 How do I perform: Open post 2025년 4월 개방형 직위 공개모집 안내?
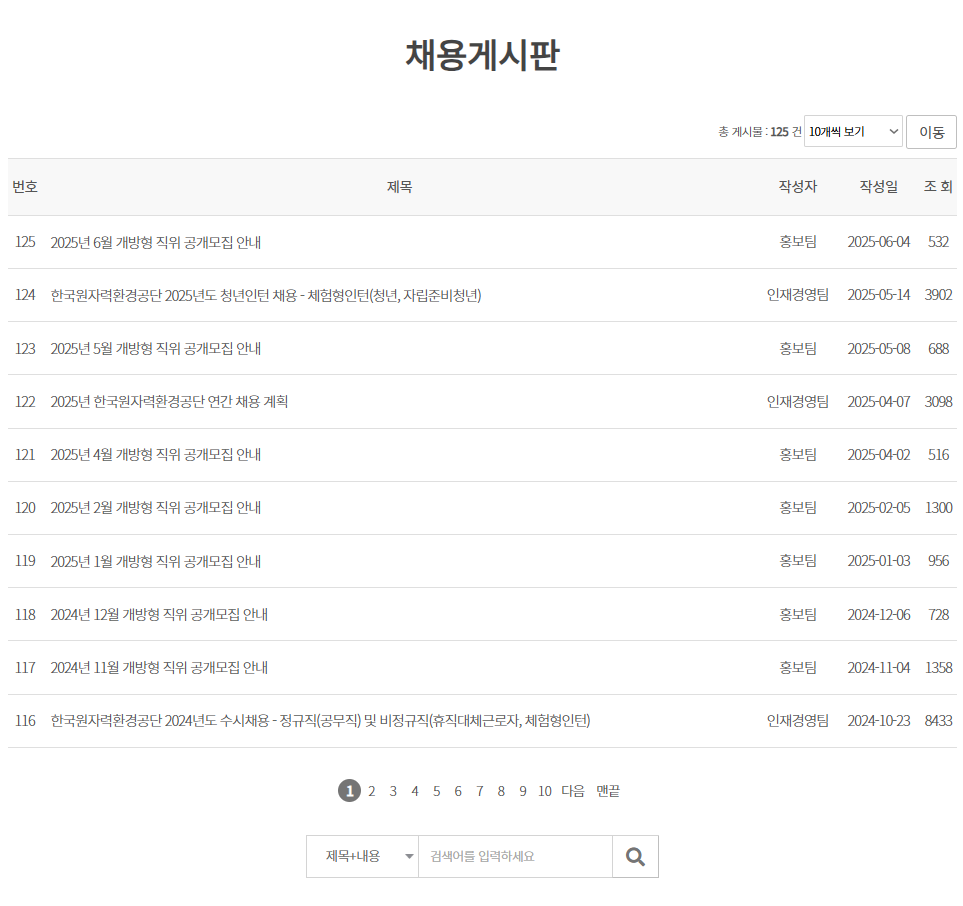pyautogui.click(x=155, y=455)
